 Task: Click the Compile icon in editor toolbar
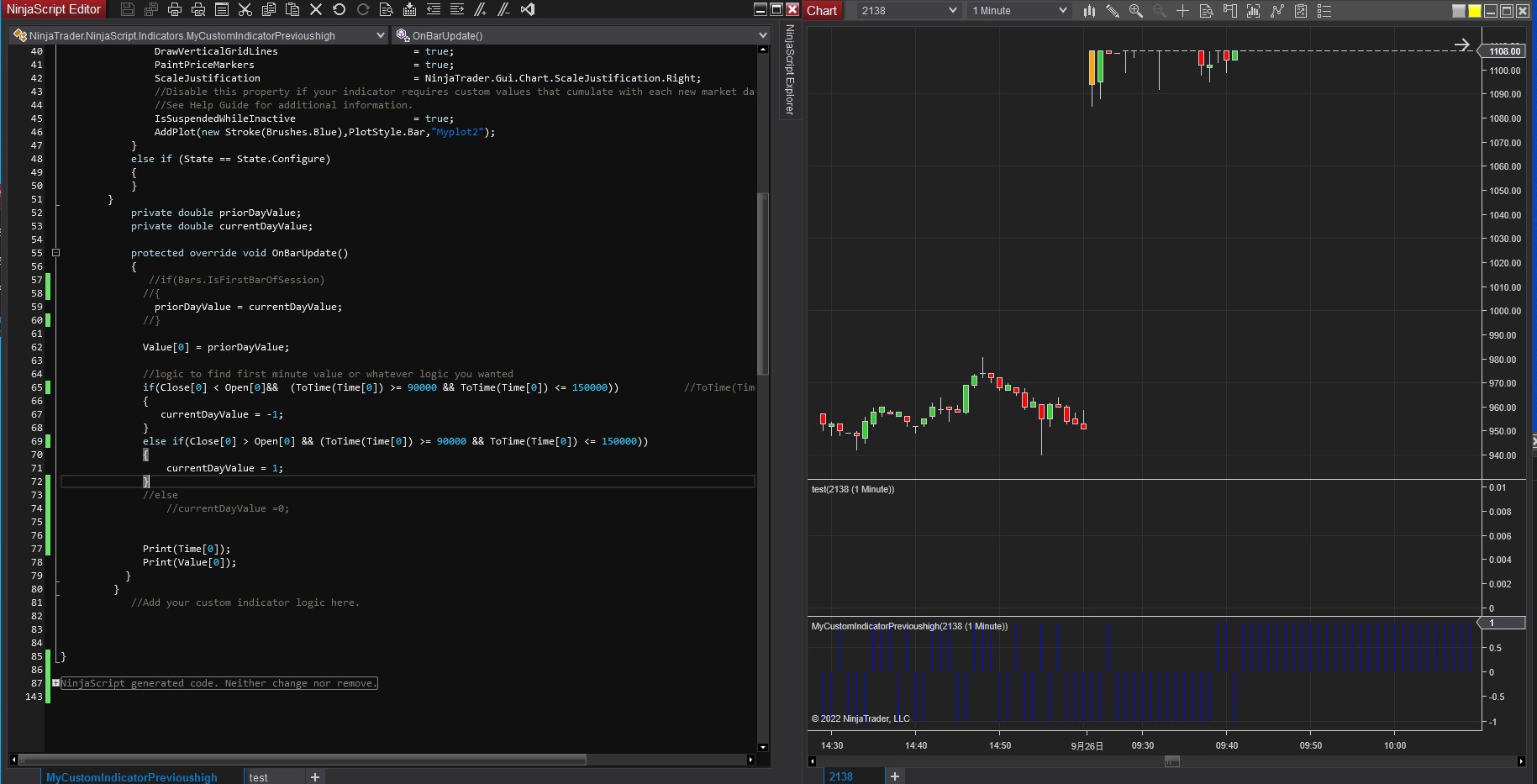[x=410, y=10]
